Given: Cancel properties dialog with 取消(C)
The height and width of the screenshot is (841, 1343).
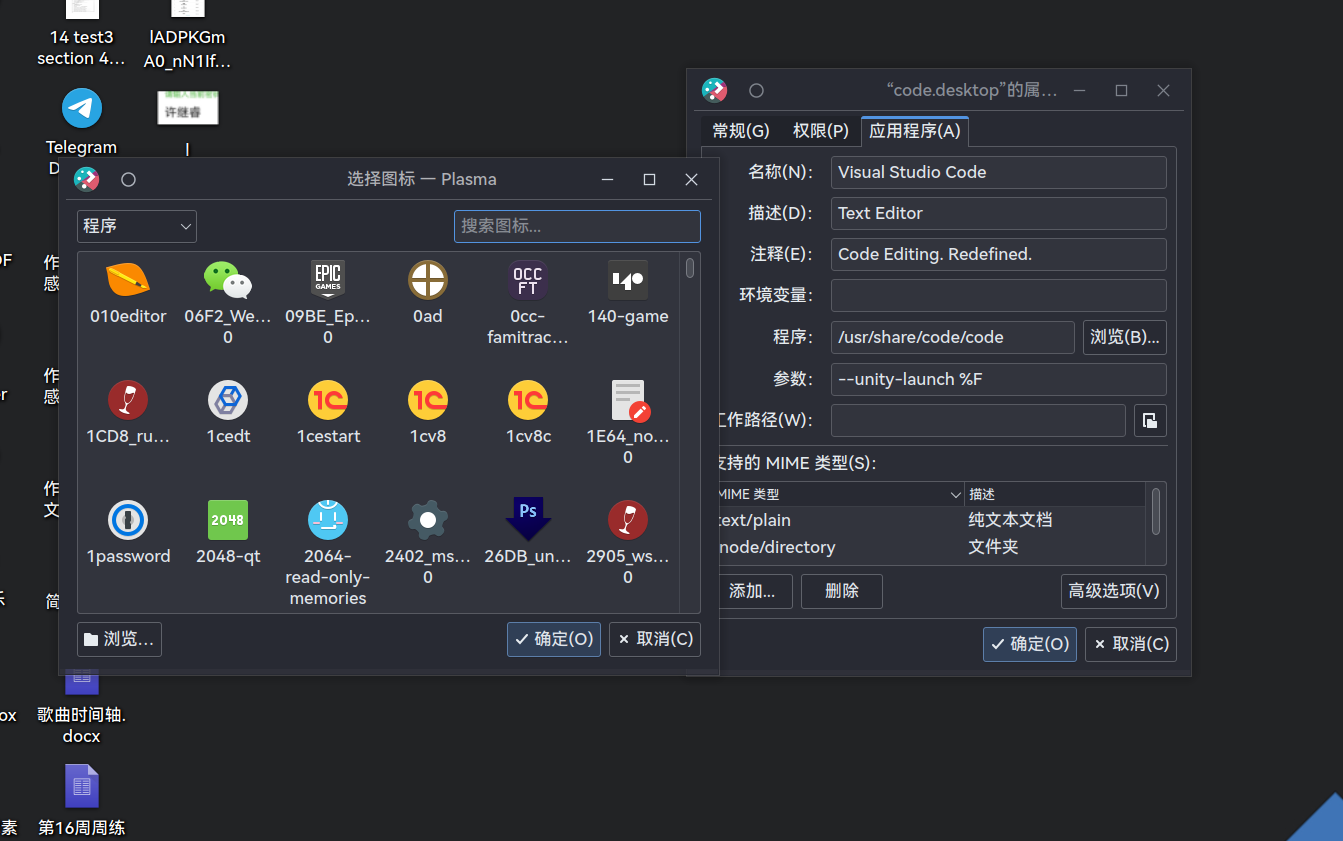Looking at the screenshot, I should [x=1131, y=644].
